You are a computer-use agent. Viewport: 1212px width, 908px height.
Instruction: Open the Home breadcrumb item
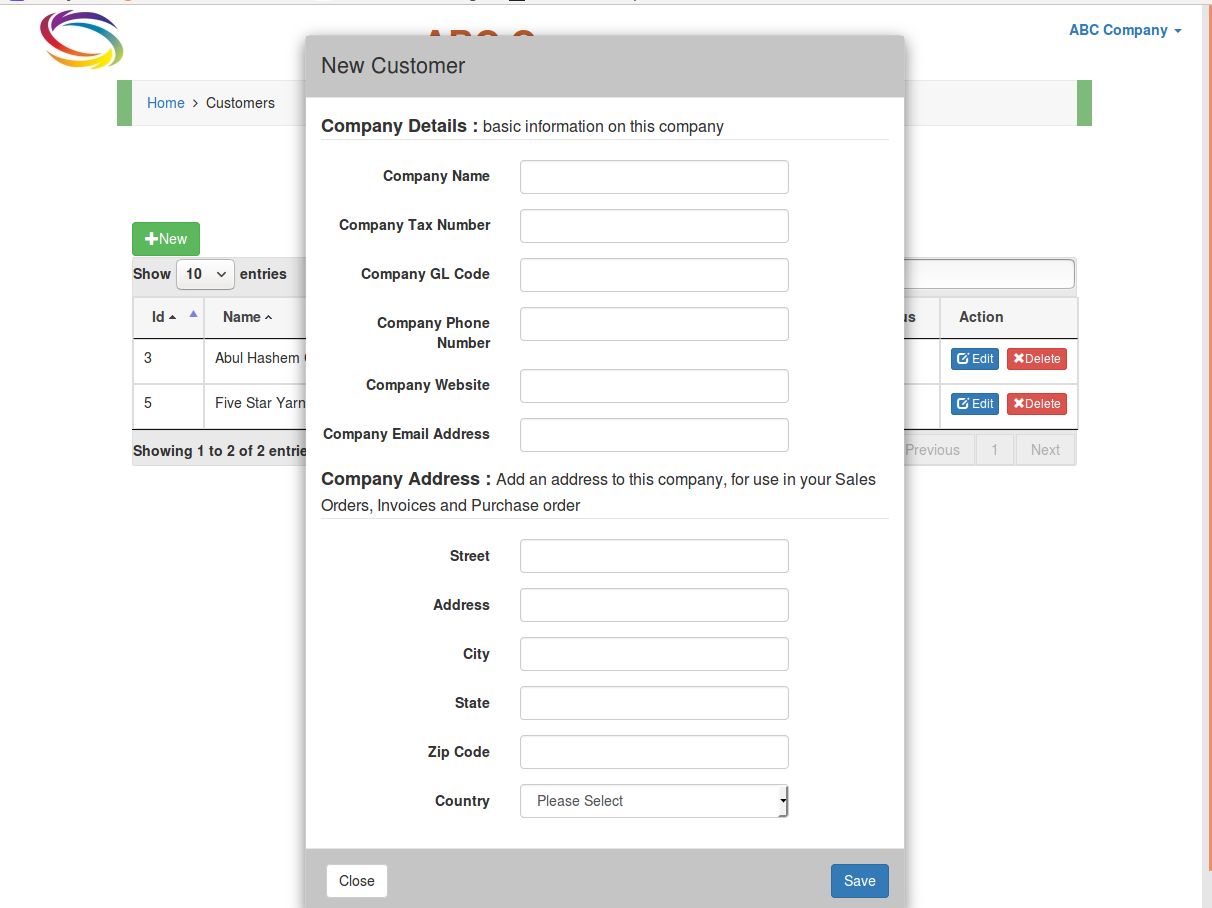click(x=165, y=103)
